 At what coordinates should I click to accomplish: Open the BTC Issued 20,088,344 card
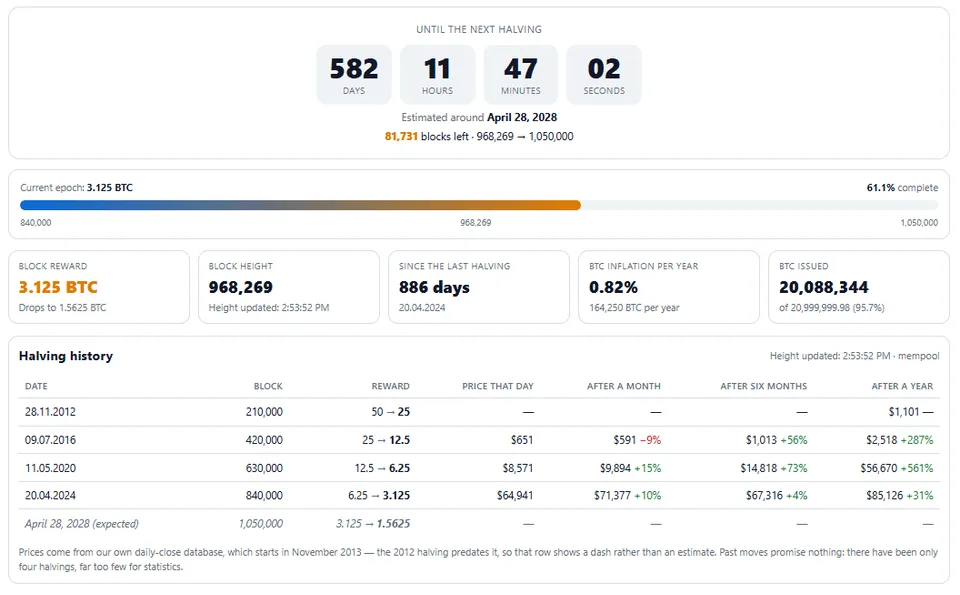click(x=859, y=287)
